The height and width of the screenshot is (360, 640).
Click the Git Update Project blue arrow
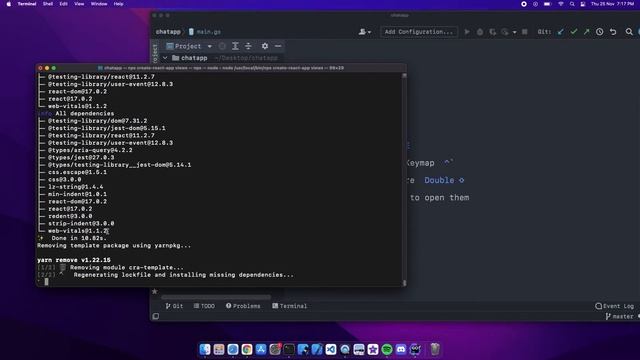pyautogui.click(x=560, y=32)
